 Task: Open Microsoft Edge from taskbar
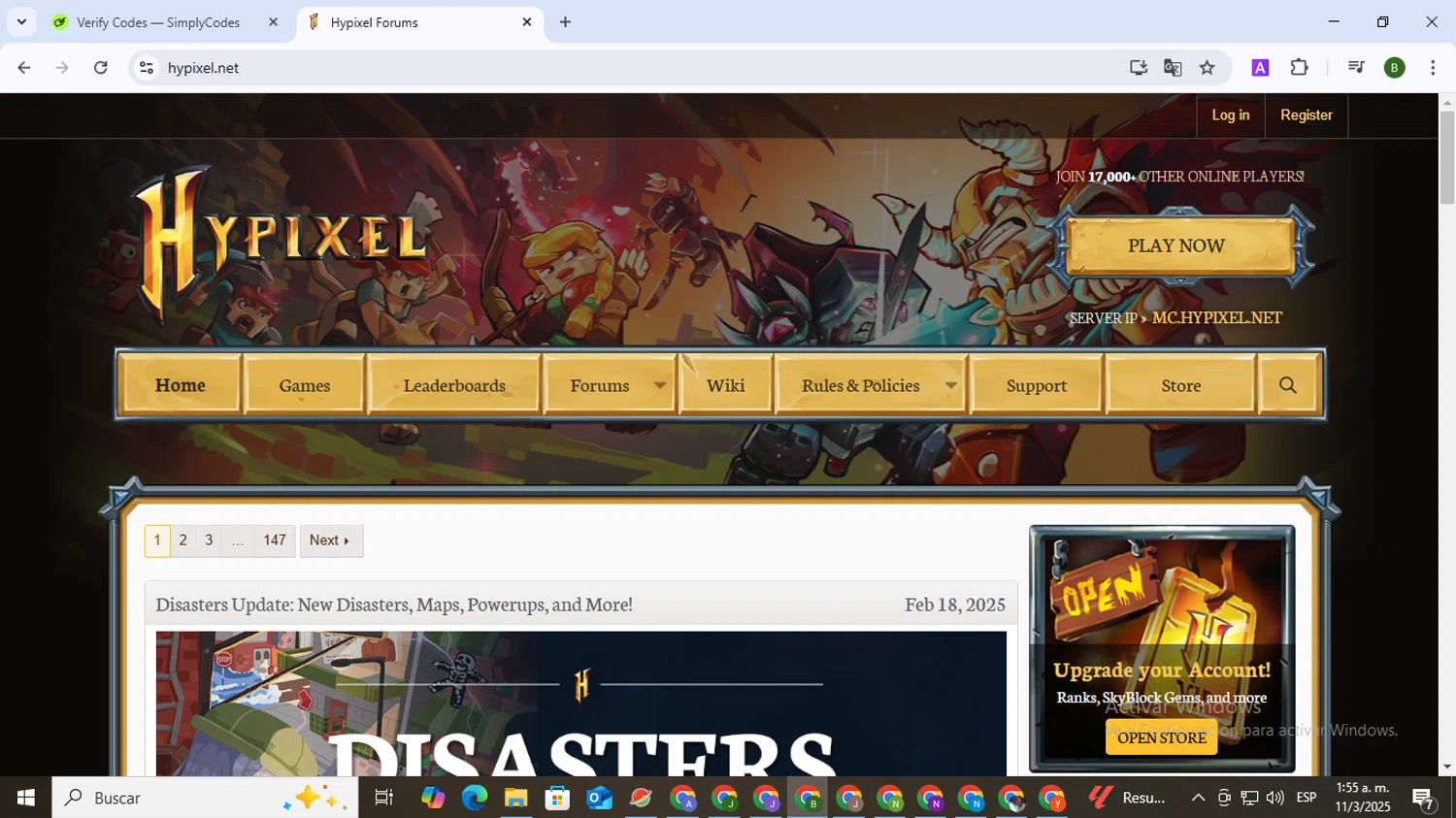(x=474, y=798)
